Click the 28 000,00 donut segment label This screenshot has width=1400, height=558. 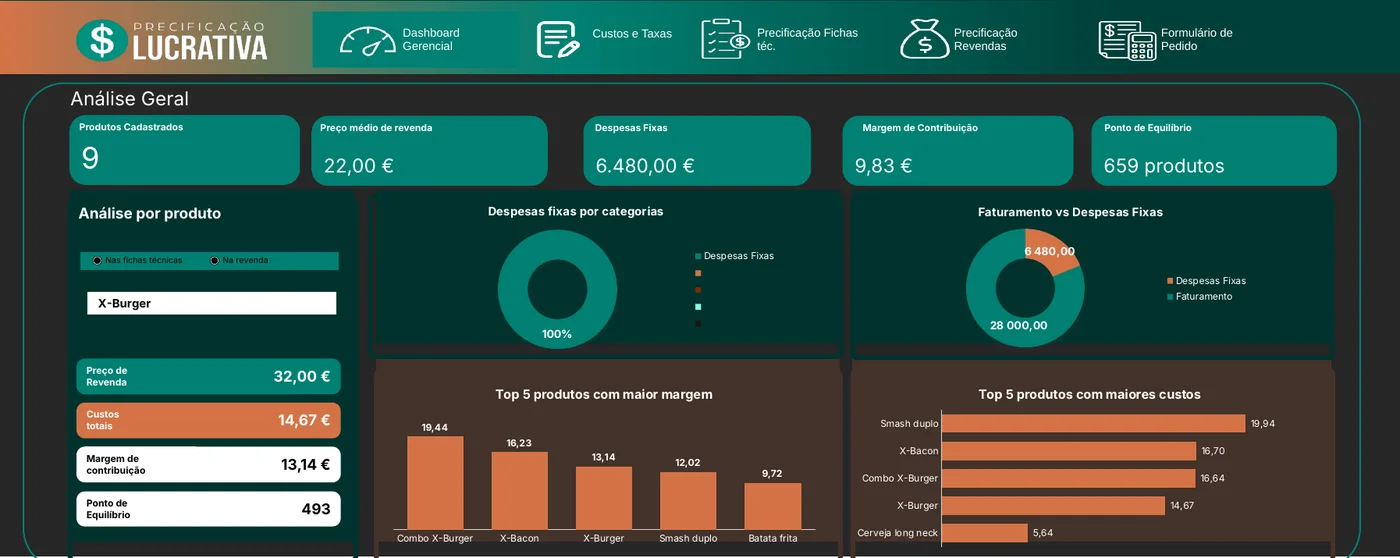[1019, 325]
